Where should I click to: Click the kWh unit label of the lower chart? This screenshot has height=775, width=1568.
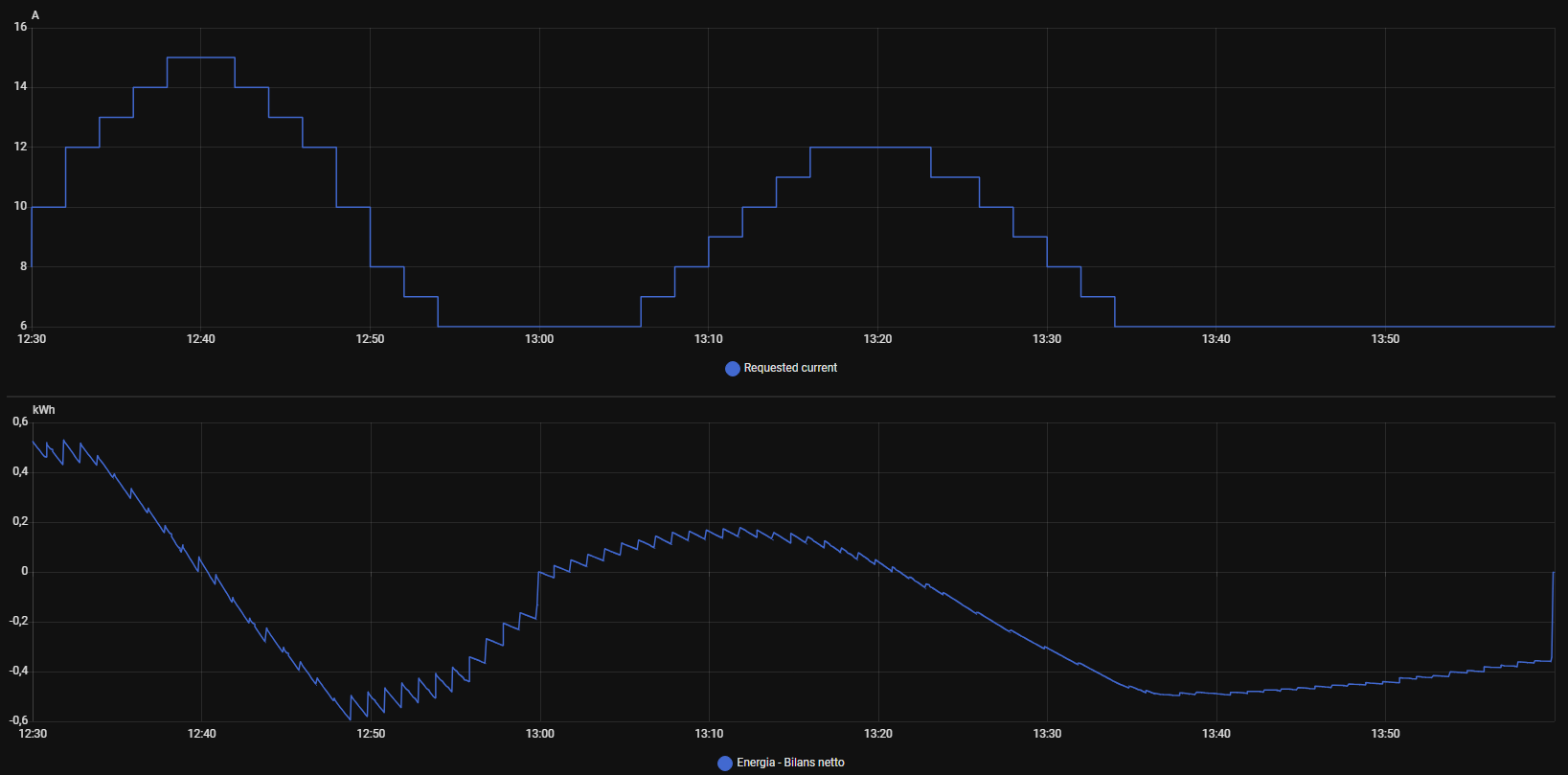44,410
